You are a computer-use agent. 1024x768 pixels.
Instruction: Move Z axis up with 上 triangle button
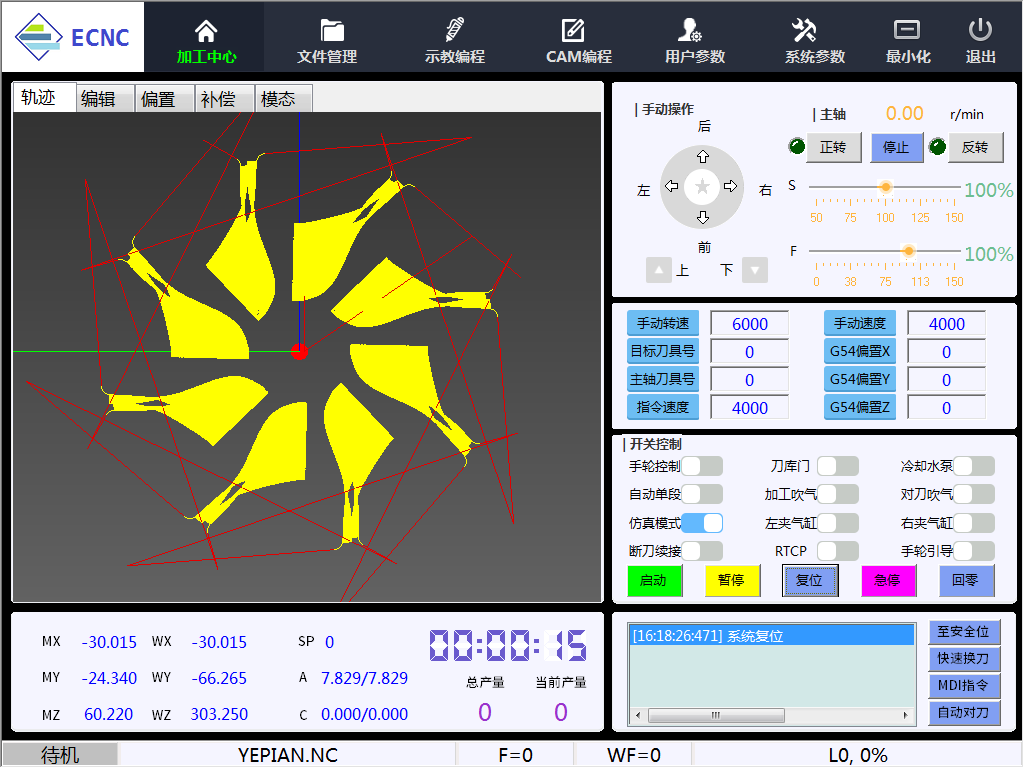[x=658, y=270]
